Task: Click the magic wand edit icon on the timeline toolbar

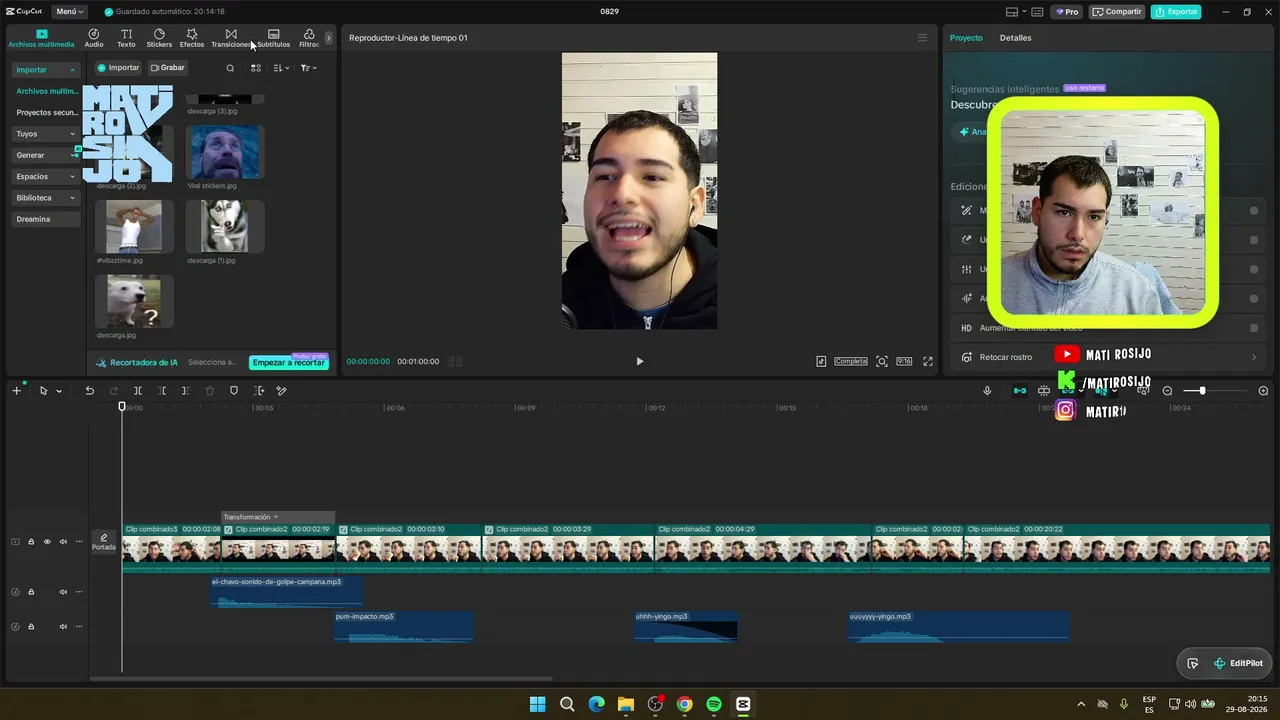Action: click(282, 391)
